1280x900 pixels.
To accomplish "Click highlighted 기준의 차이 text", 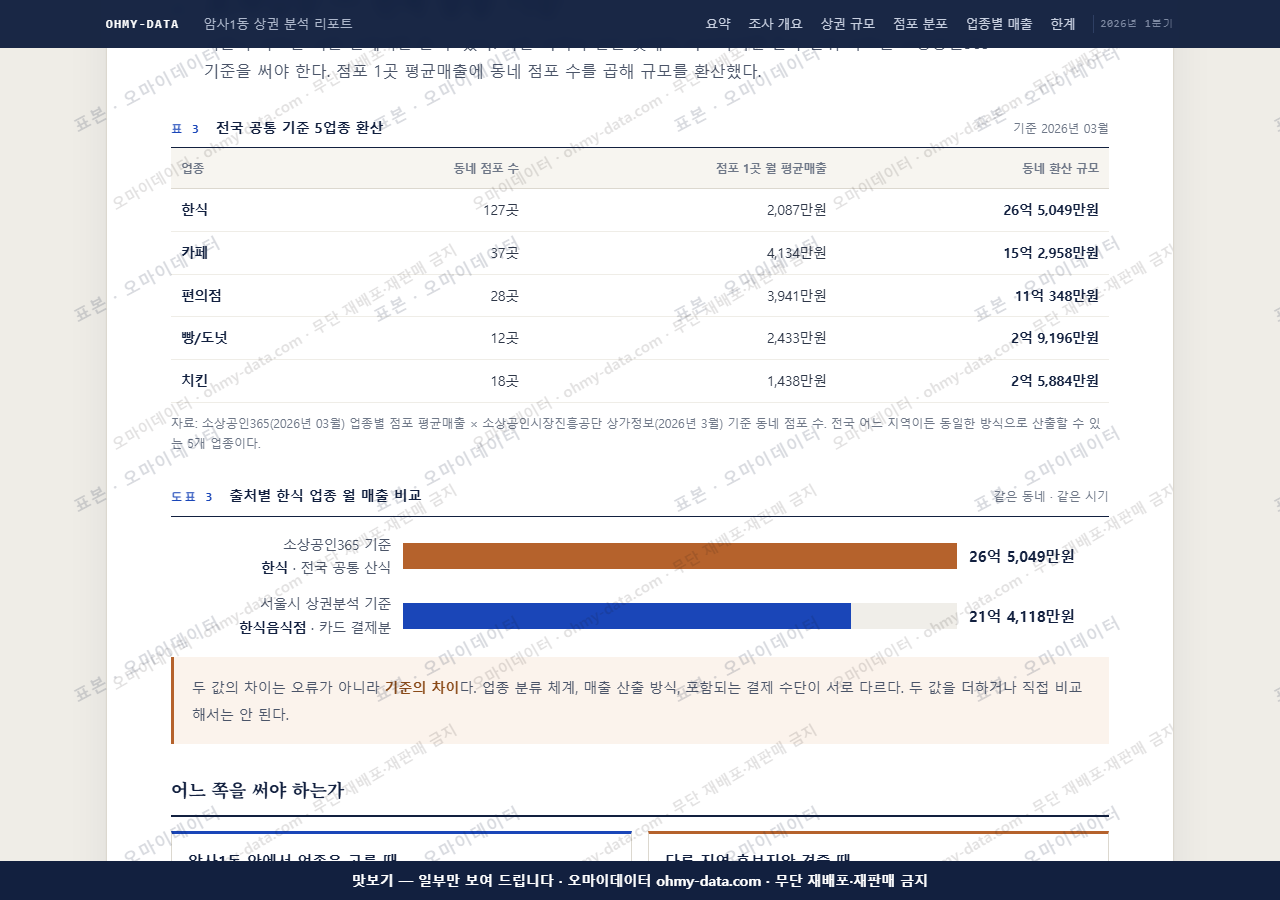I will click(421, 687).
